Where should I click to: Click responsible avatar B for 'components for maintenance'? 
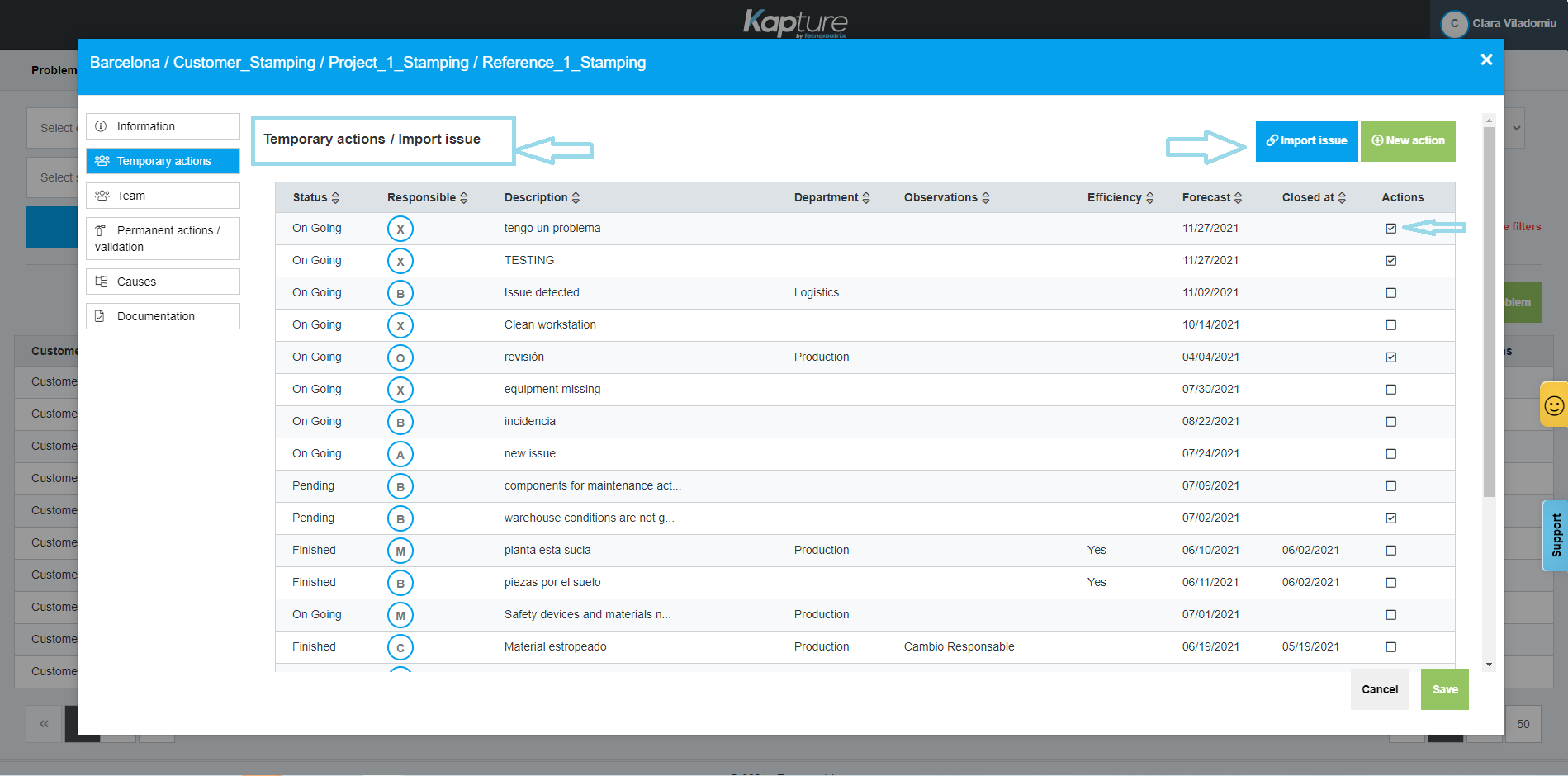(x=400, y=486)
